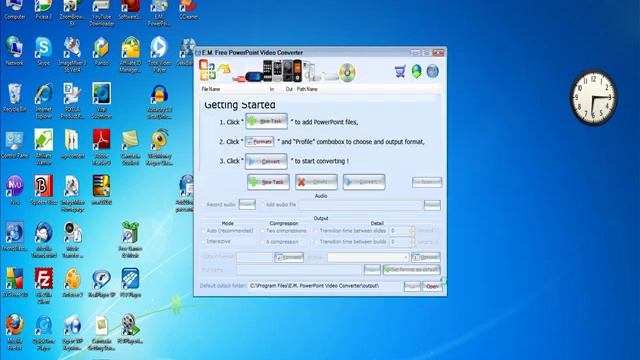This screenshot has width=640, height=360.
Task: Open the Network desktop icon
Action: click(x=14, y=51)
